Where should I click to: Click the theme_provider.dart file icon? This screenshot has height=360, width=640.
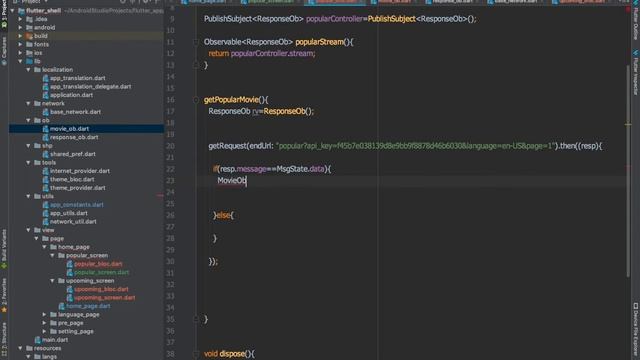pos(45,188)
